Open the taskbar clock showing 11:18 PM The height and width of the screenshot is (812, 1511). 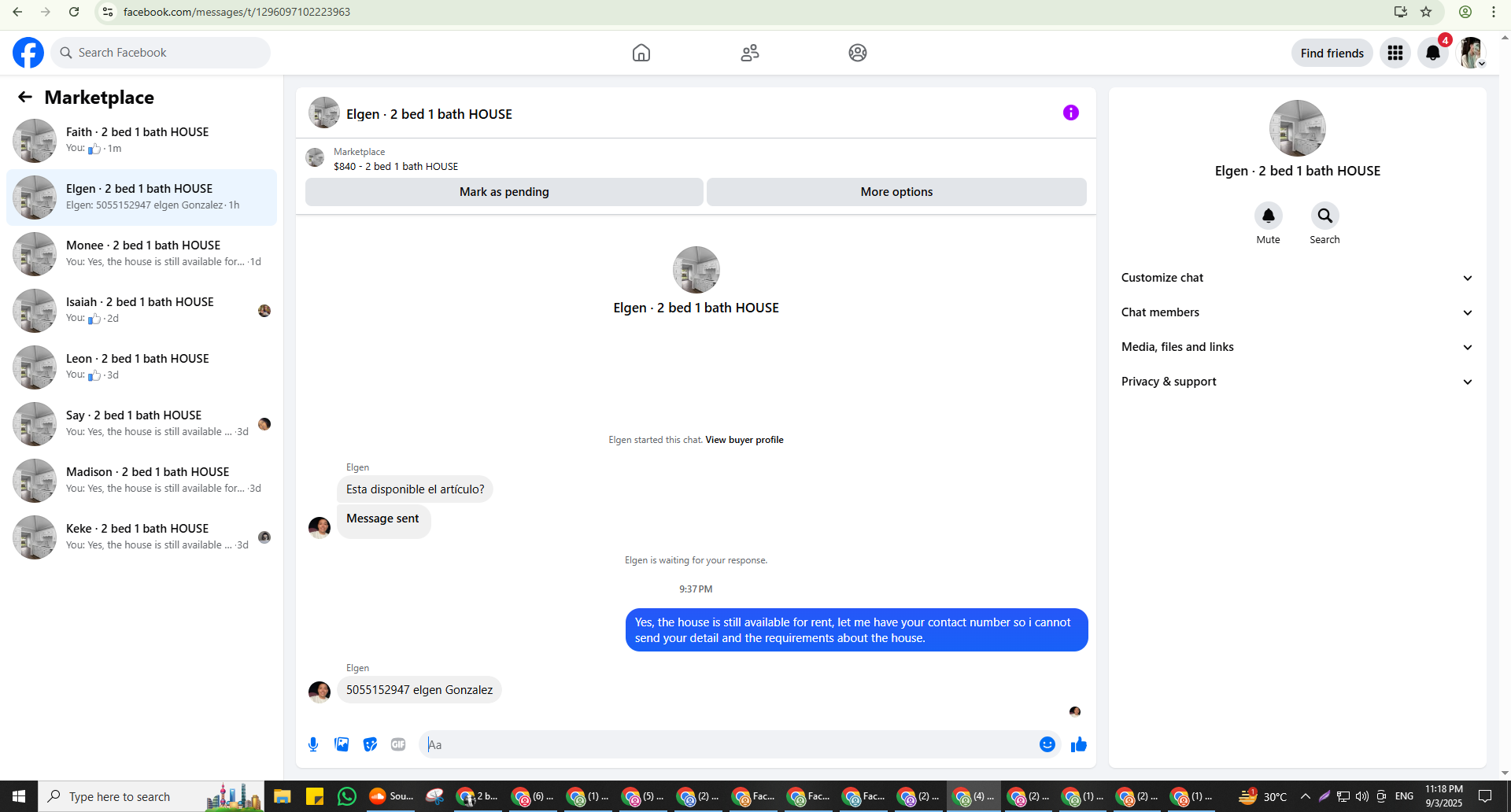[x=1444, y=796]
